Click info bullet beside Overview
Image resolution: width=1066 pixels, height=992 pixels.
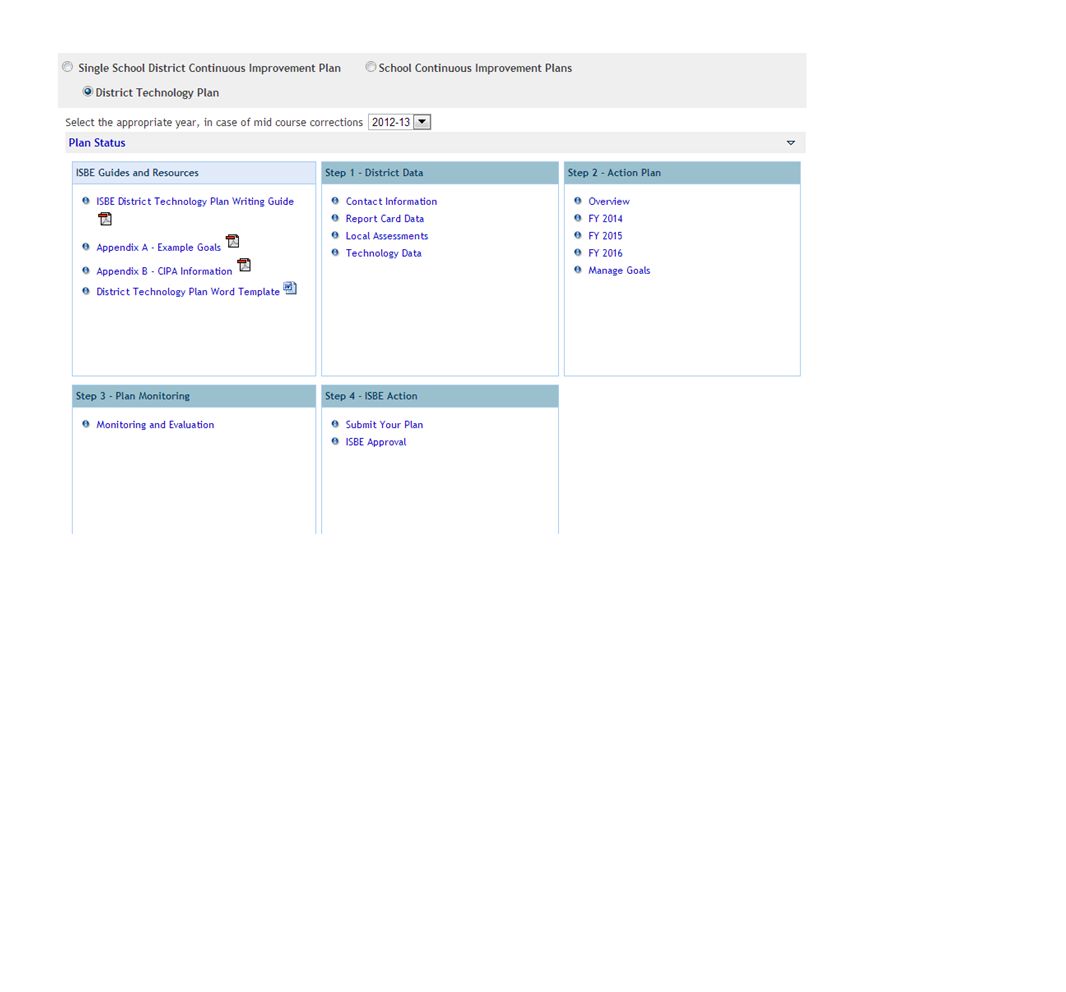coord(578,201)
